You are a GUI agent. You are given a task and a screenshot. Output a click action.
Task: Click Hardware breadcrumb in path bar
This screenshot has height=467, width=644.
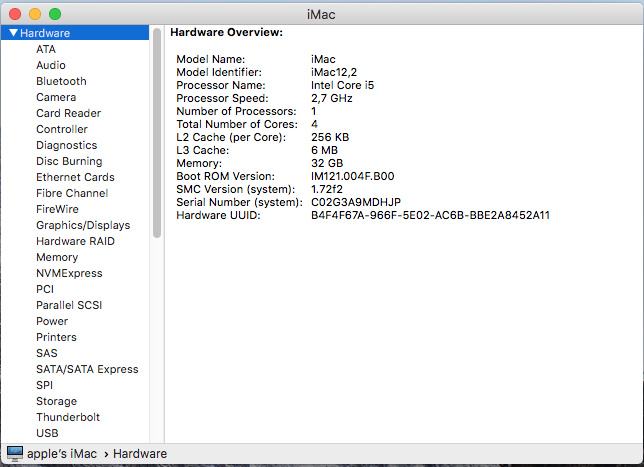coord(140,454)
